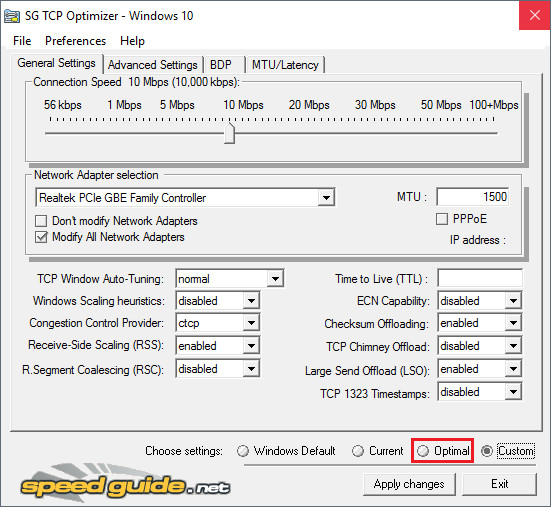Enable the PPPoE checkbox
Image resolution: width=551 pixels, height=507 pixels.
click(442, 219)
